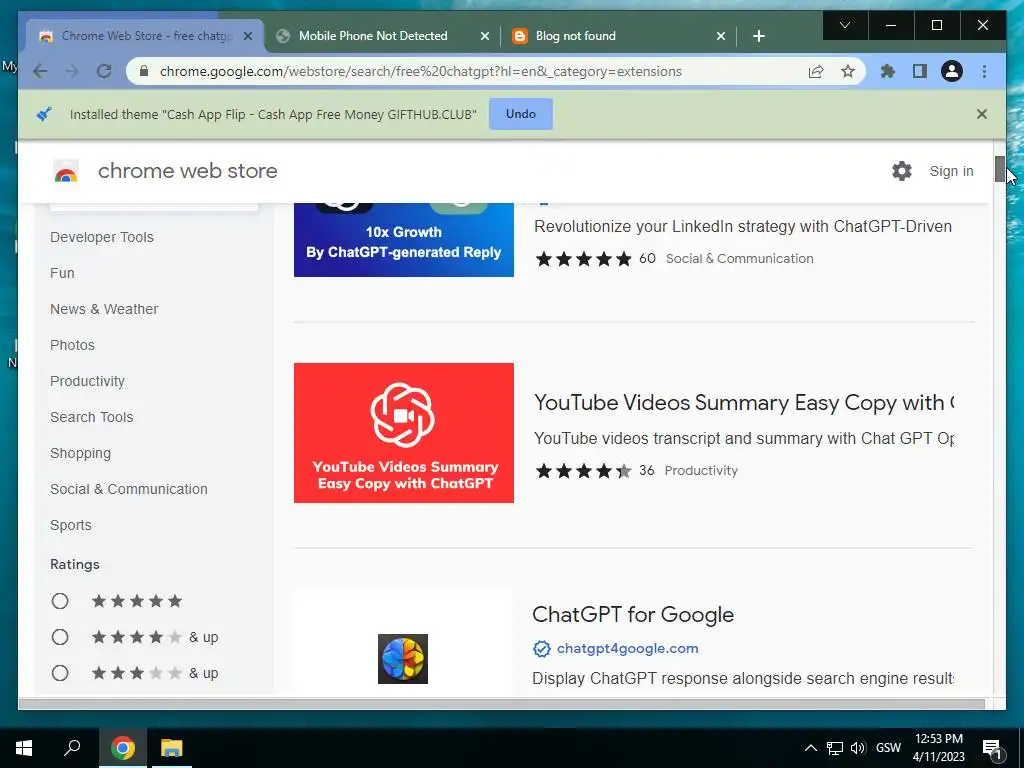1024x768 pixels.
Task: Click the Sign in link
Action: (952, 171)
